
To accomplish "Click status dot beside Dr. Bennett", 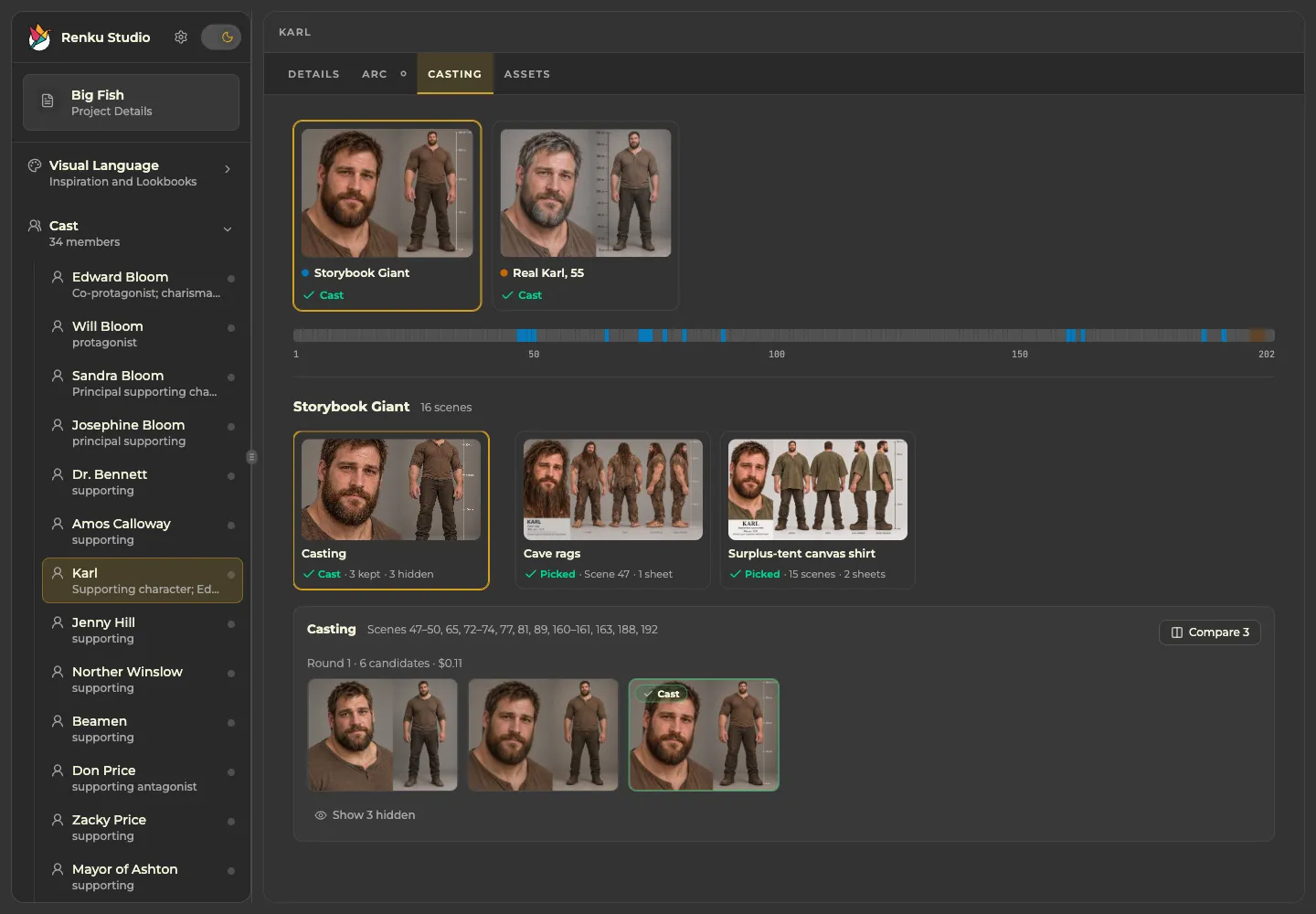I will point(231,476).
